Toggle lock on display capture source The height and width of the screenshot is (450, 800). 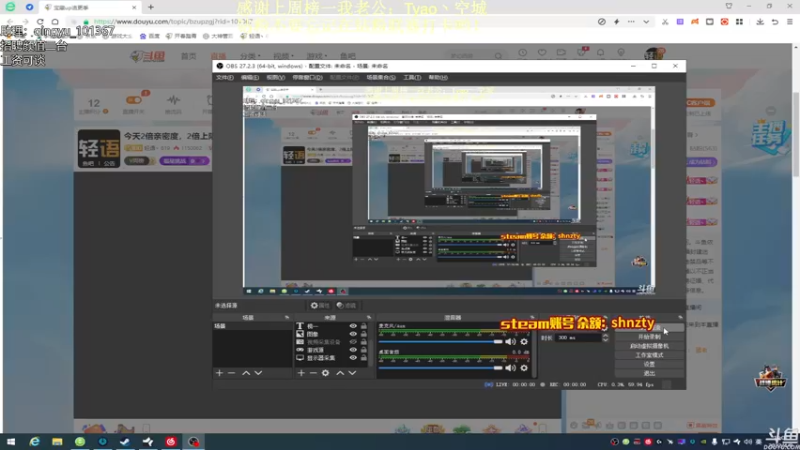364,358
